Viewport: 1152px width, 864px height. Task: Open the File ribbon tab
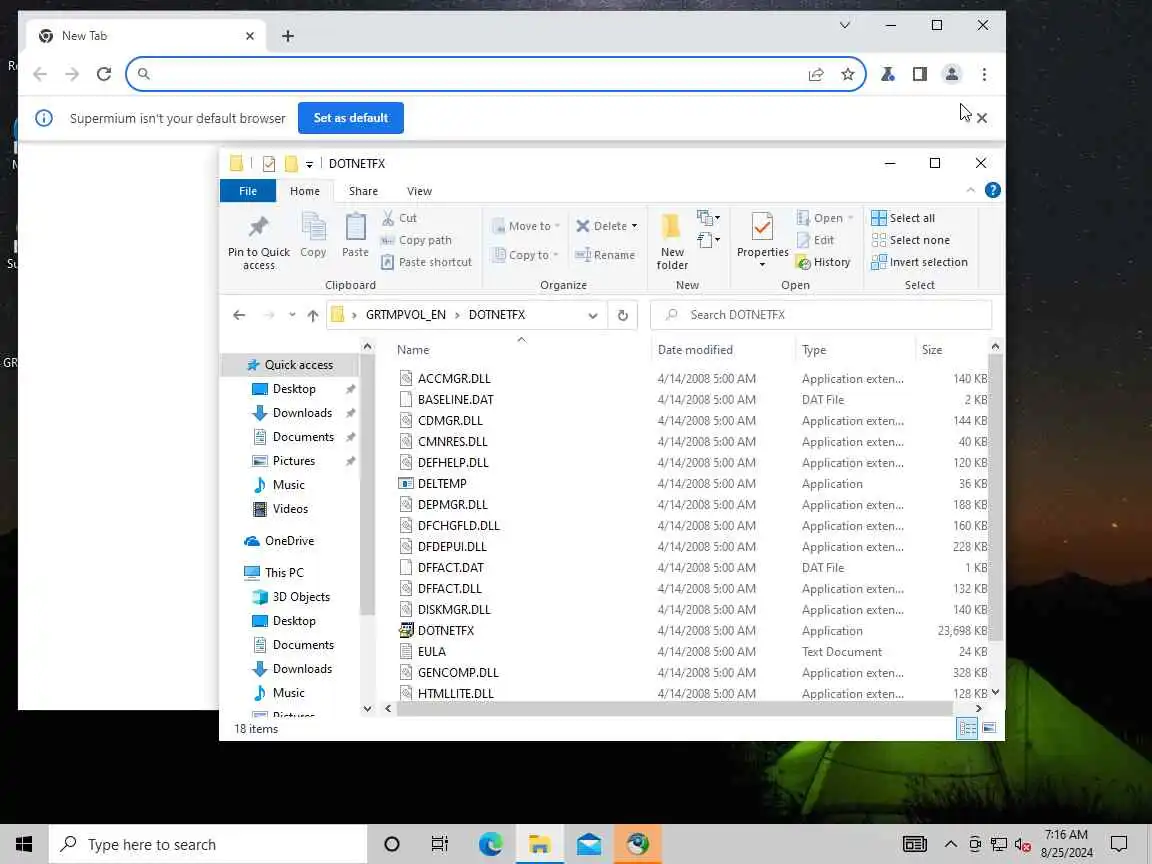[248, 191]
